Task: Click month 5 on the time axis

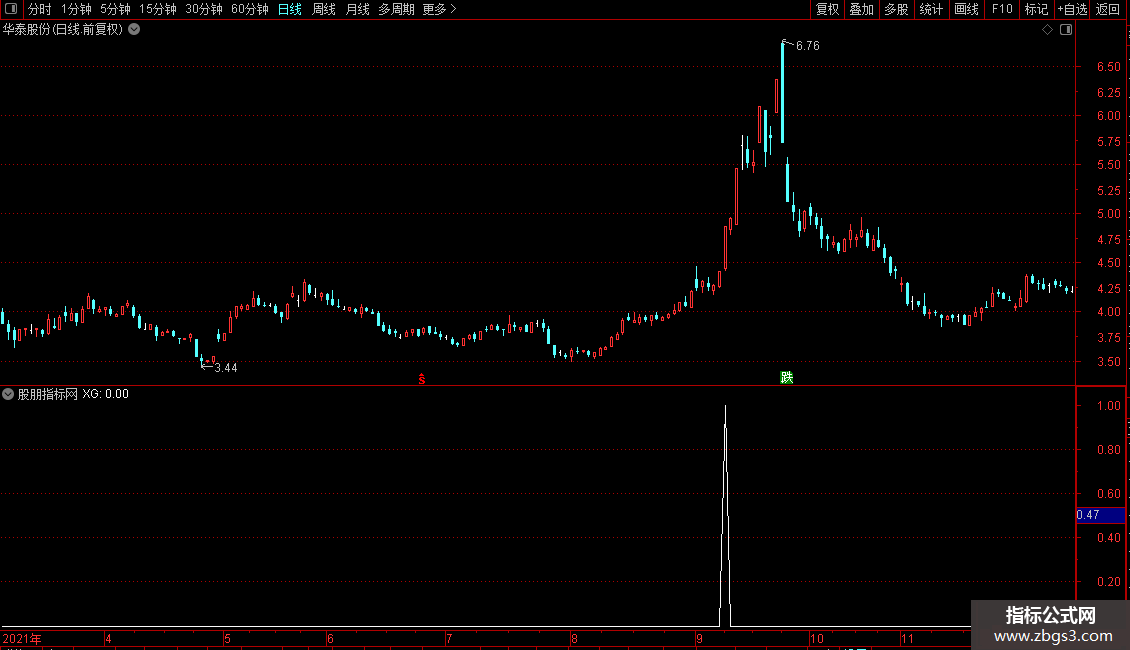Action: (x=227, y=639)
